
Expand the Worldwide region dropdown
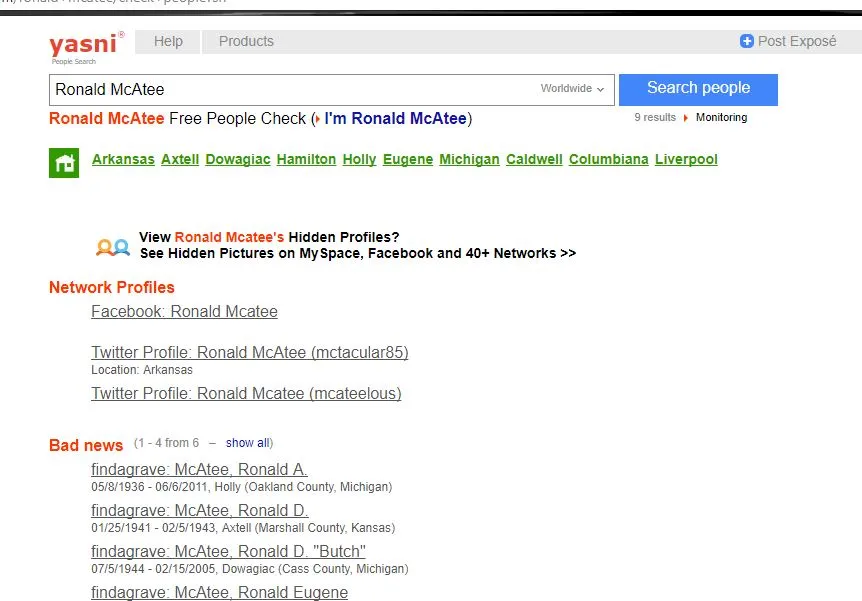(x=572, y=89)
